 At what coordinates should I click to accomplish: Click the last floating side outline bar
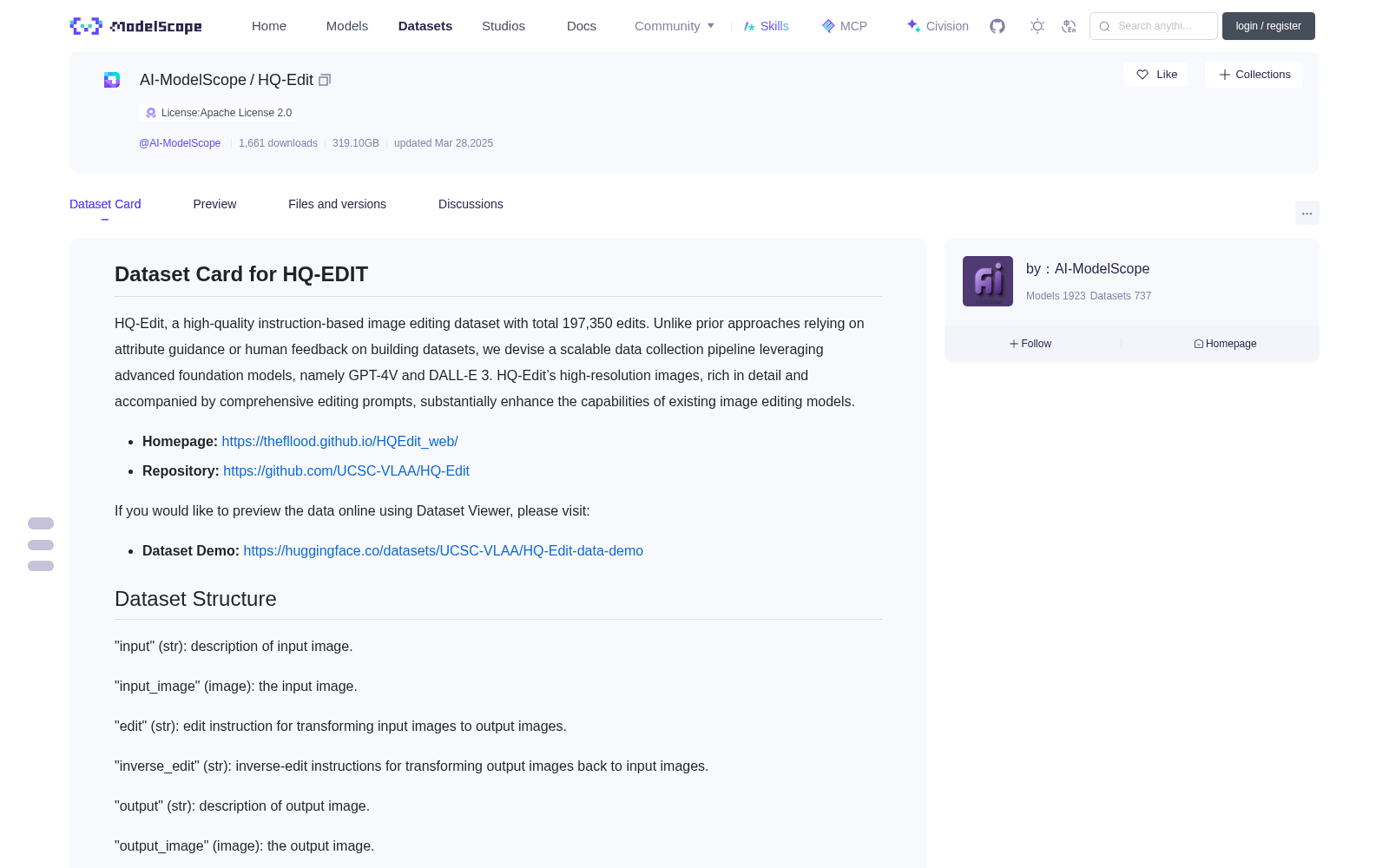click(41, 566)
